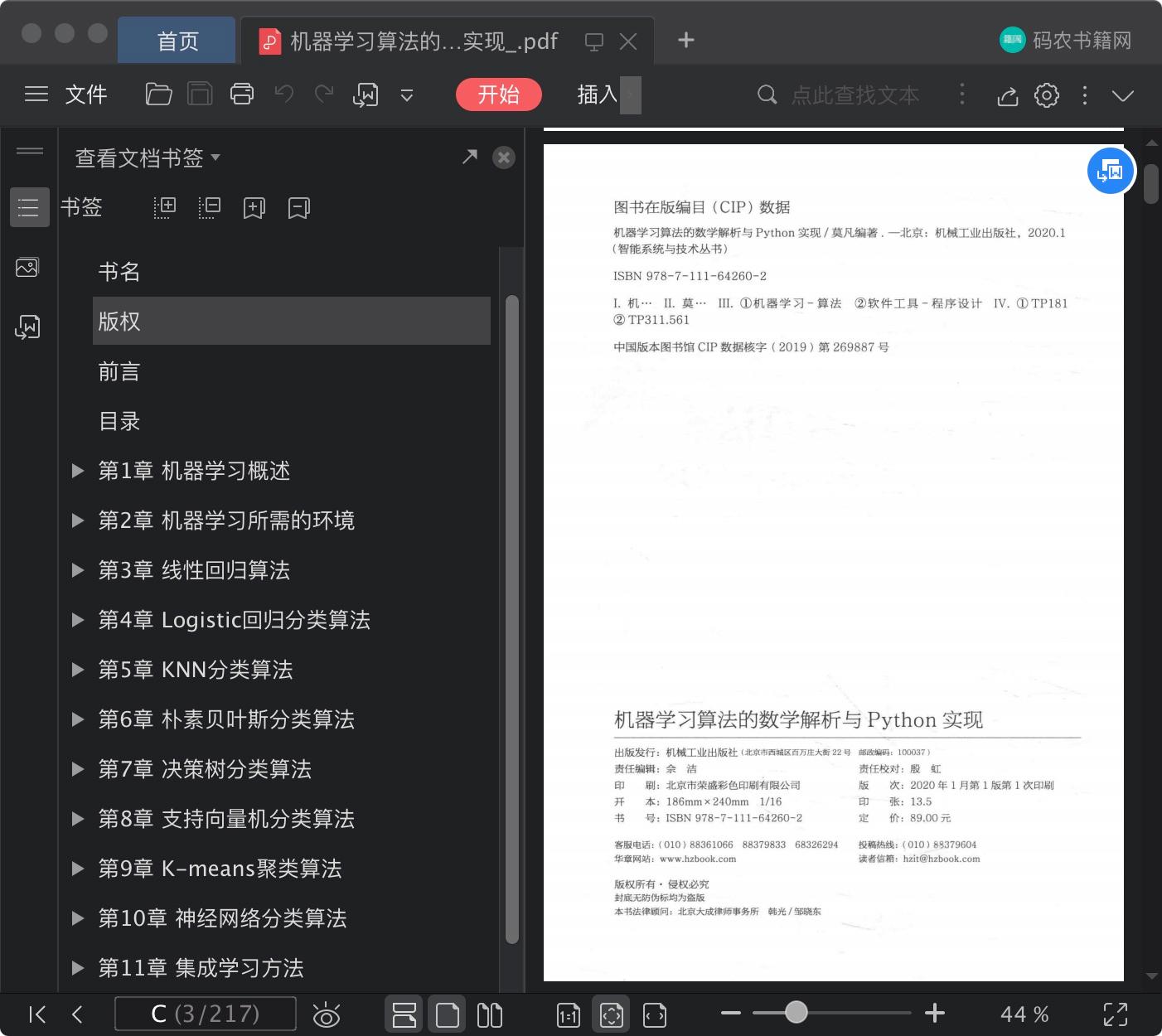Click the delete bookmark icon
This screenshot has height=1036, width=1162.
299,207
